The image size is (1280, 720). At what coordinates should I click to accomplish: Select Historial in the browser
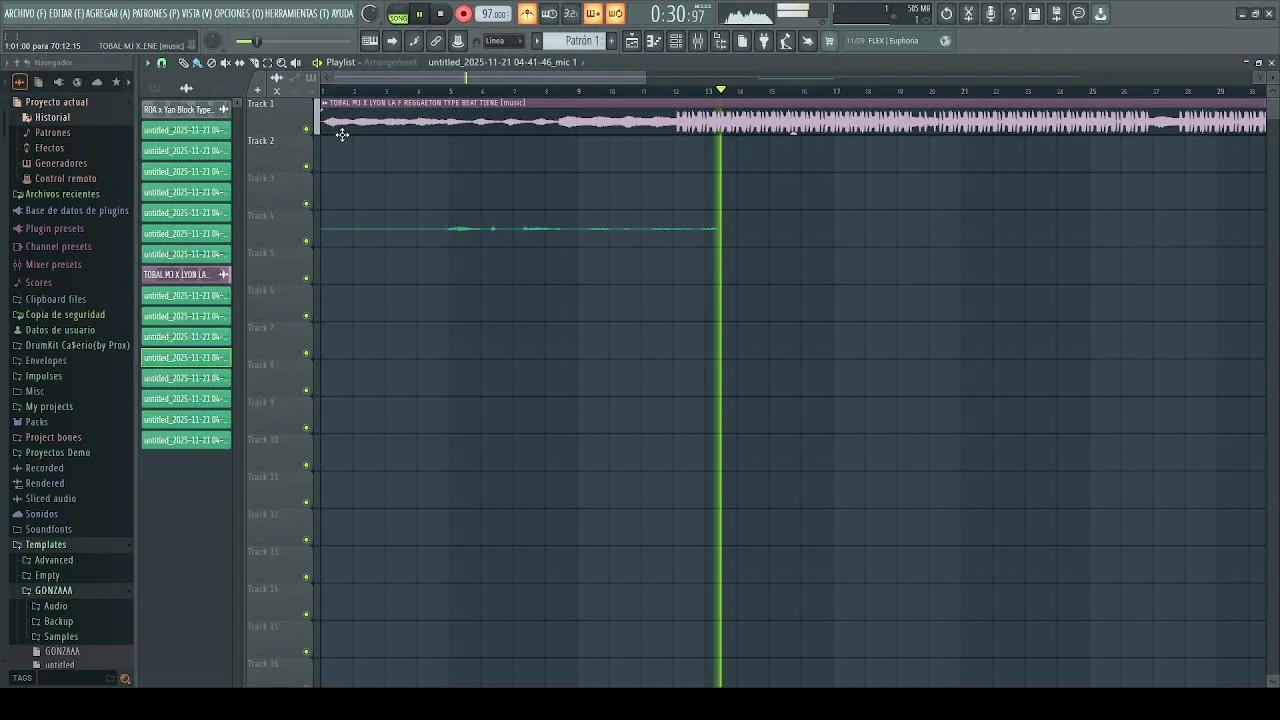[51, 117]
